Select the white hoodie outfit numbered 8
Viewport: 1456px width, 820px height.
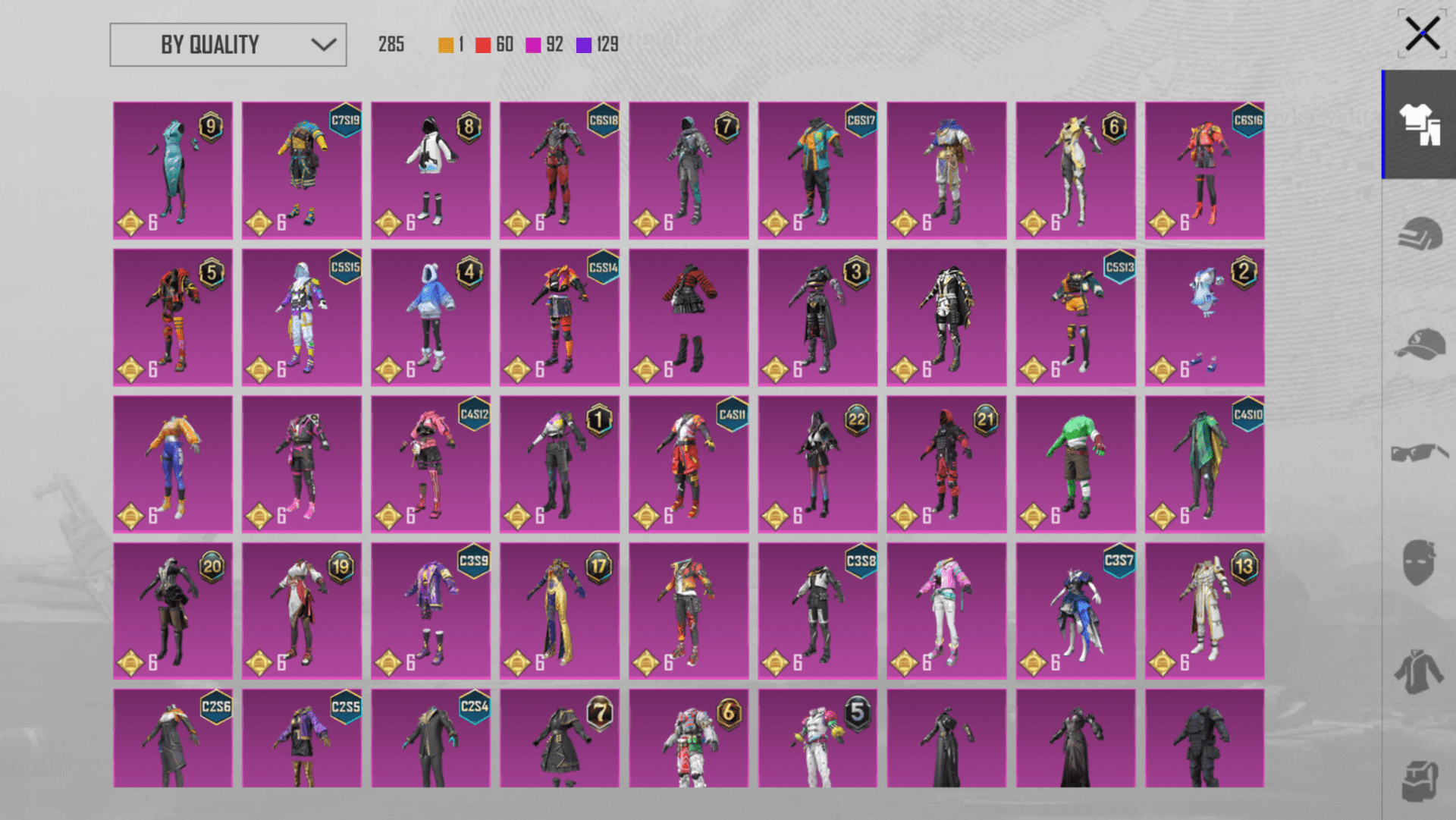(431, 171)
